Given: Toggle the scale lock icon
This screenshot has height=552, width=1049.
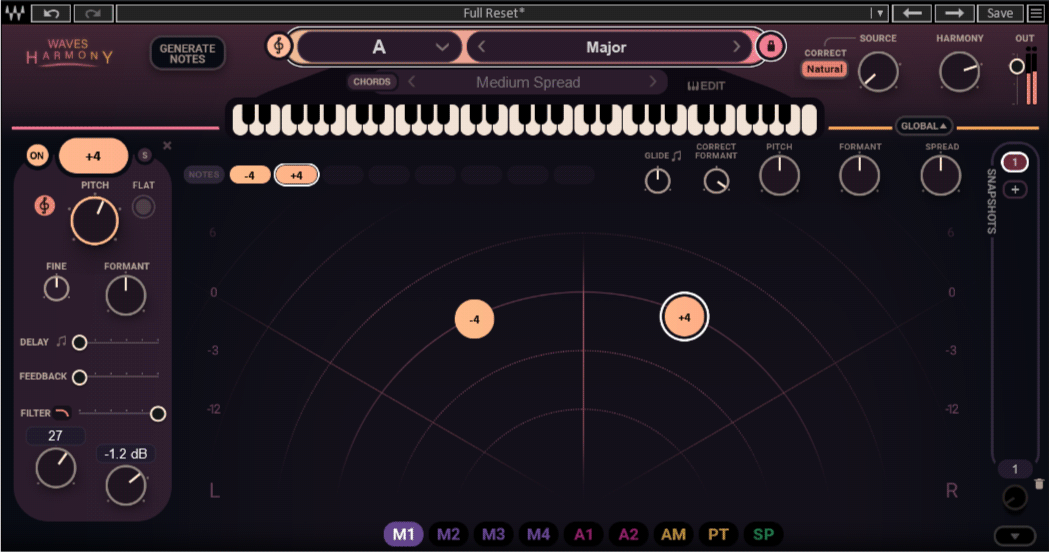Looking at the screenshot, I should [771, 47].
